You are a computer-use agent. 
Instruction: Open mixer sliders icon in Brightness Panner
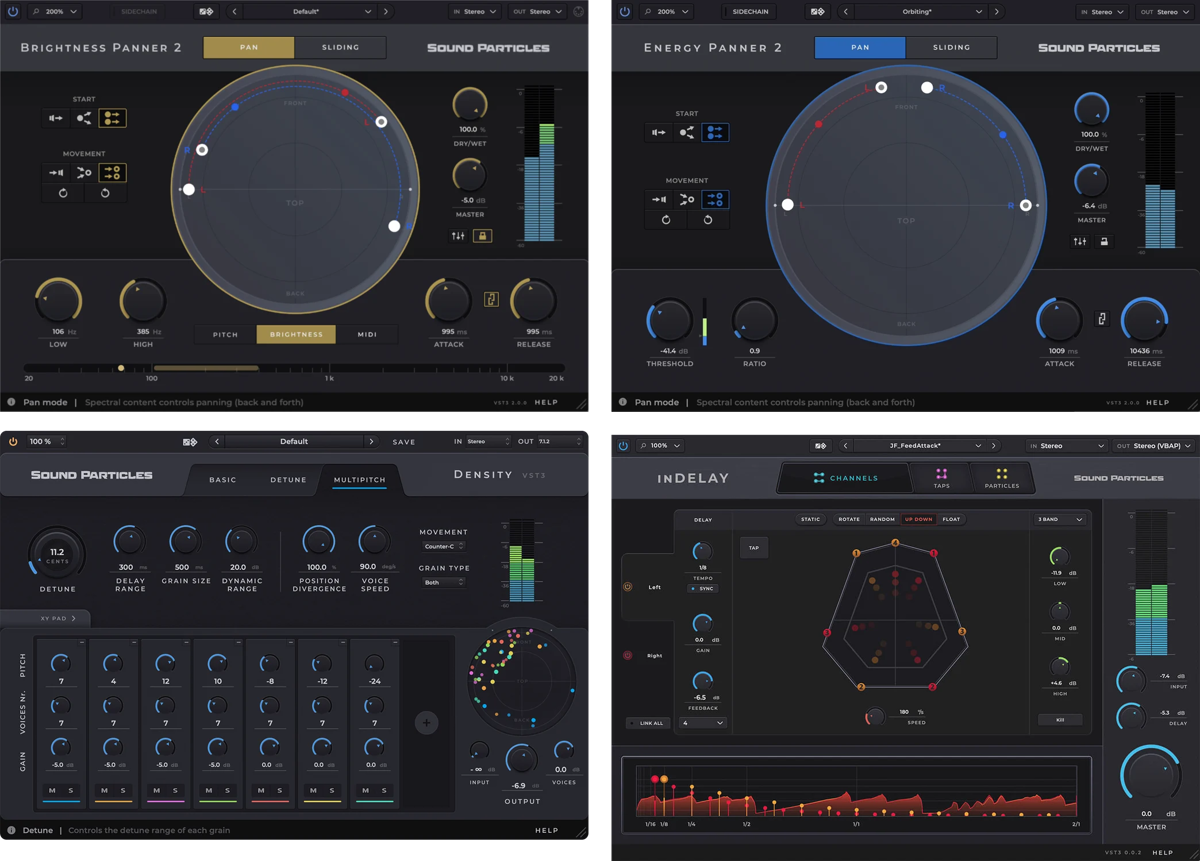458,236
